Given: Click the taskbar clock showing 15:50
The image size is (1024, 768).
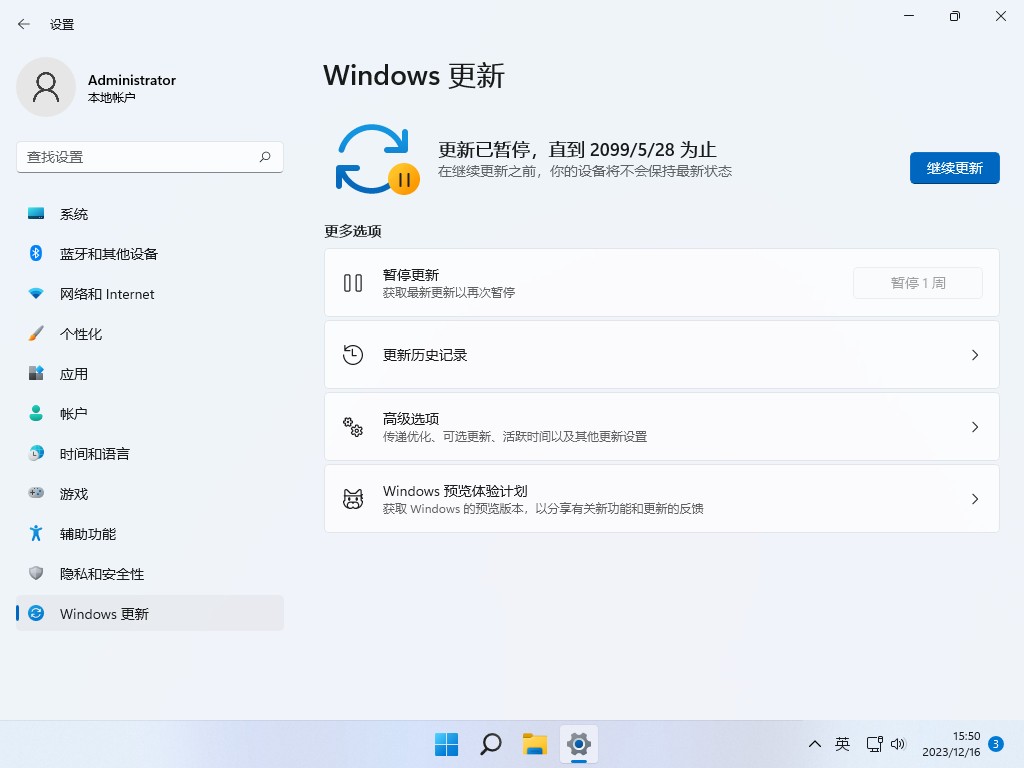Looking at the screenshot, I should point(951,744).
